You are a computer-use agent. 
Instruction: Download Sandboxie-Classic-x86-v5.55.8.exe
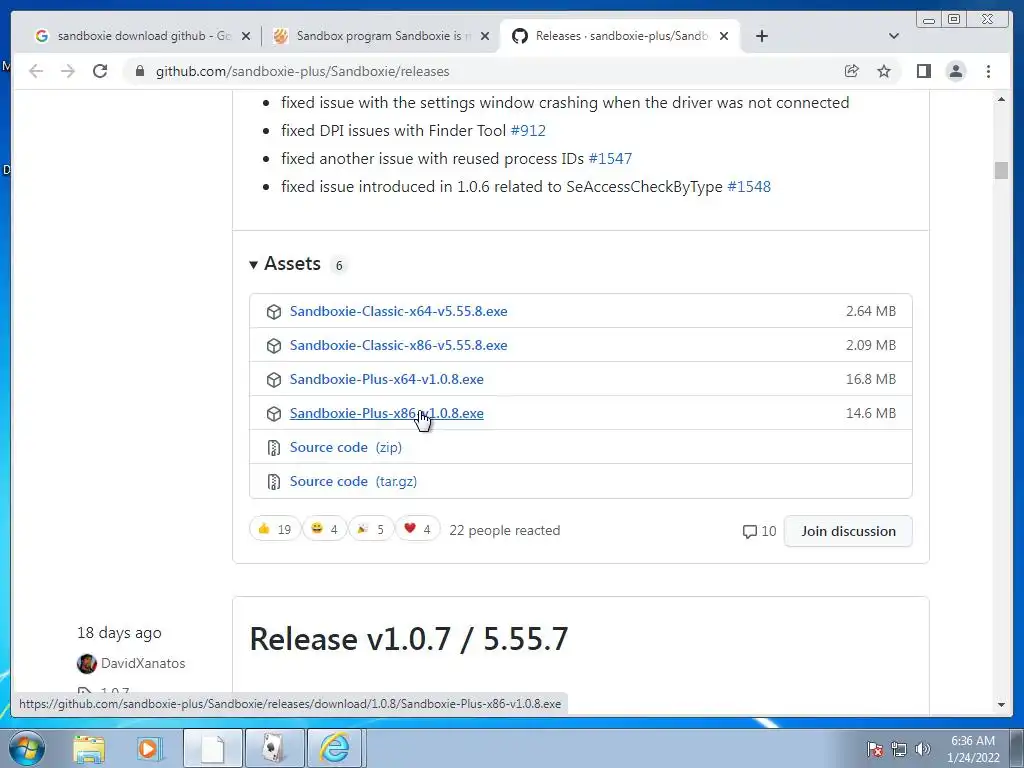398,345
